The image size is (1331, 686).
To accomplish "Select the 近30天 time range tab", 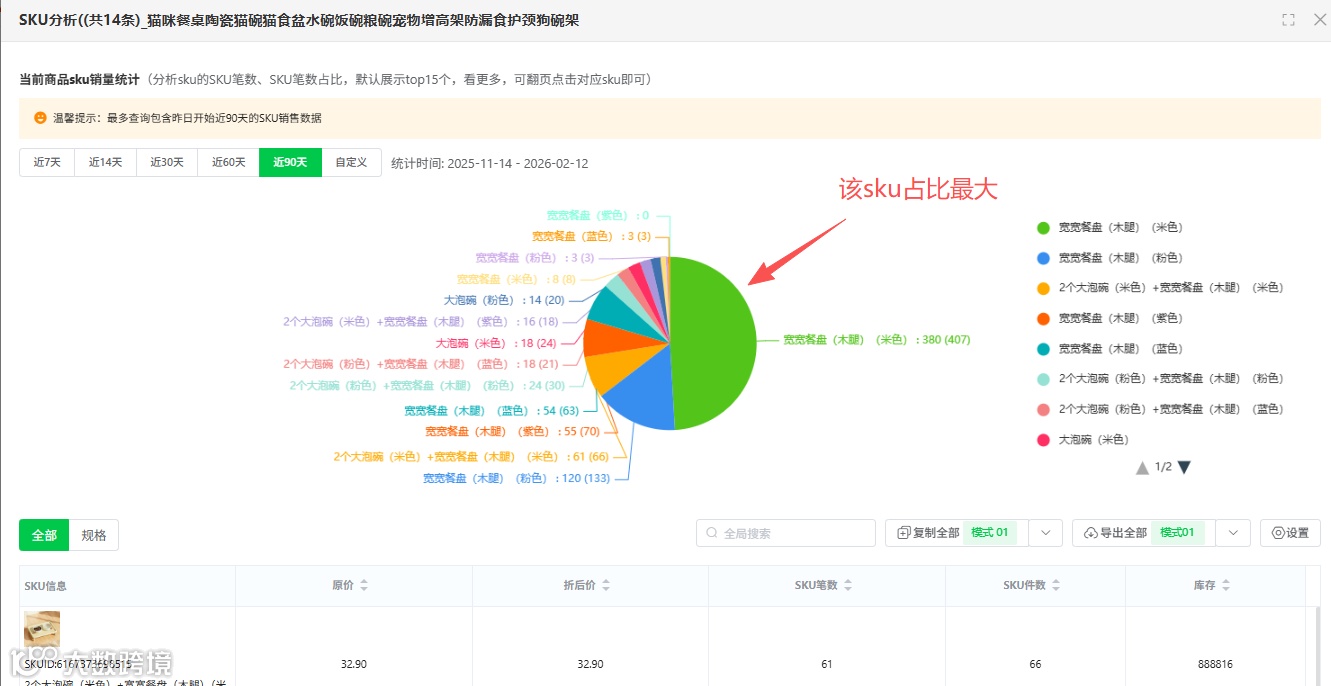I will tap(167, 162).
